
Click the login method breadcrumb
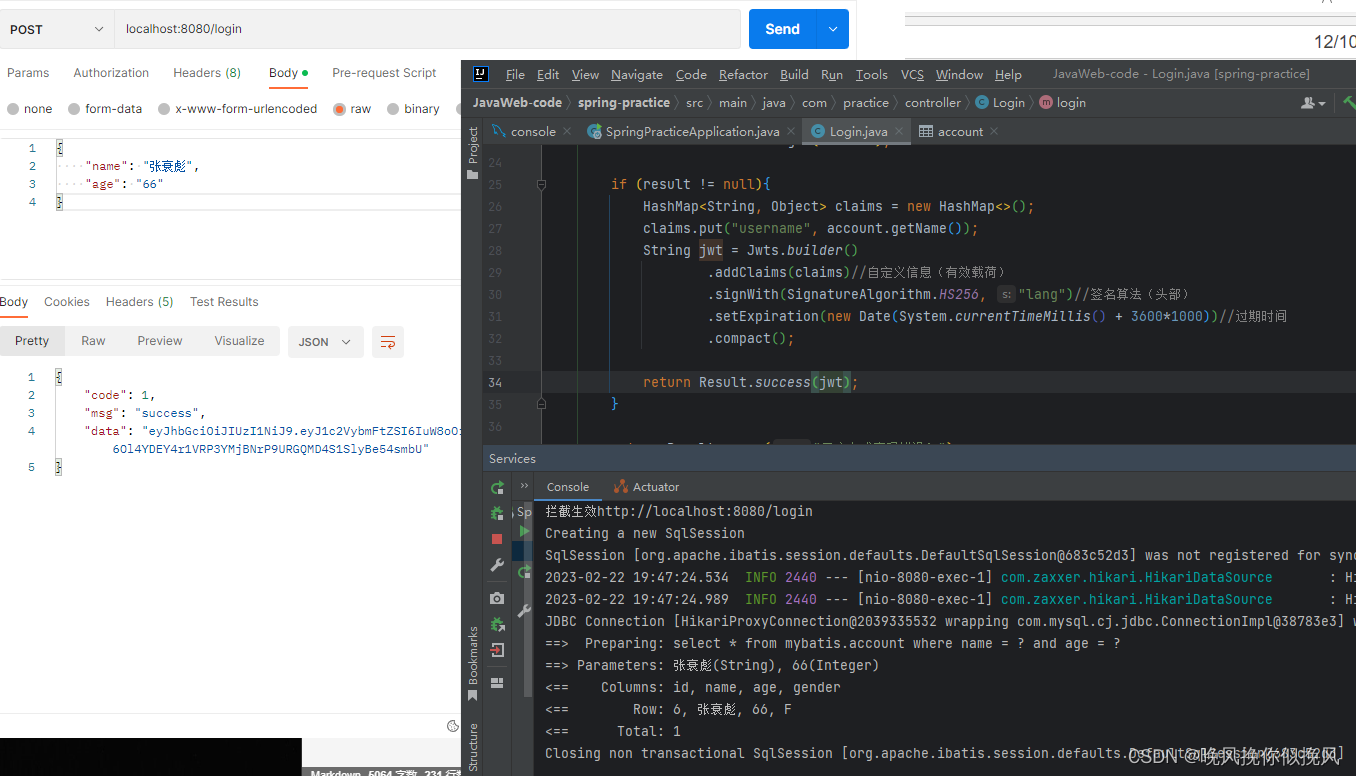coord(1063,103)
